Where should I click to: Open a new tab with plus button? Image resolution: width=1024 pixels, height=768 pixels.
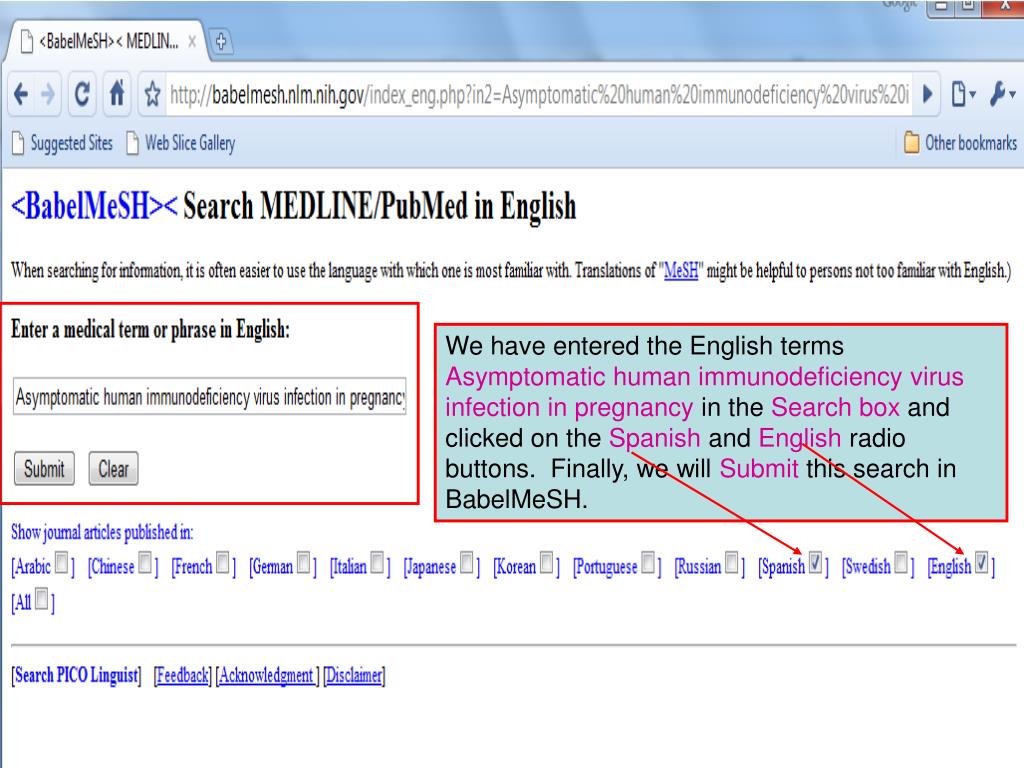click(221, 42)
